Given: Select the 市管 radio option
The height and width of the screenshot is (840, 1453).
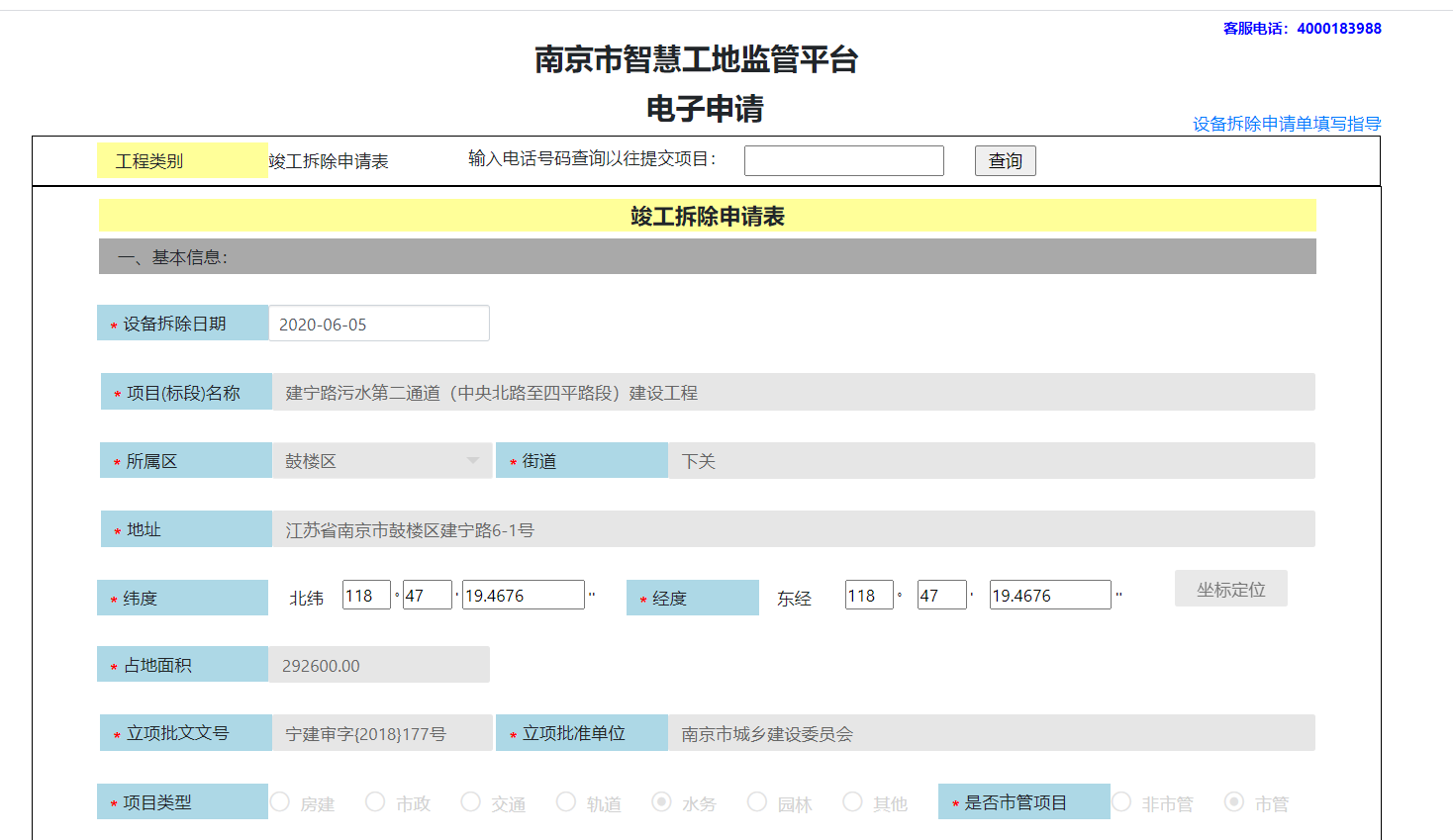Looking at the screenshot, I should pyautogui.click(x=1234, y=801).
